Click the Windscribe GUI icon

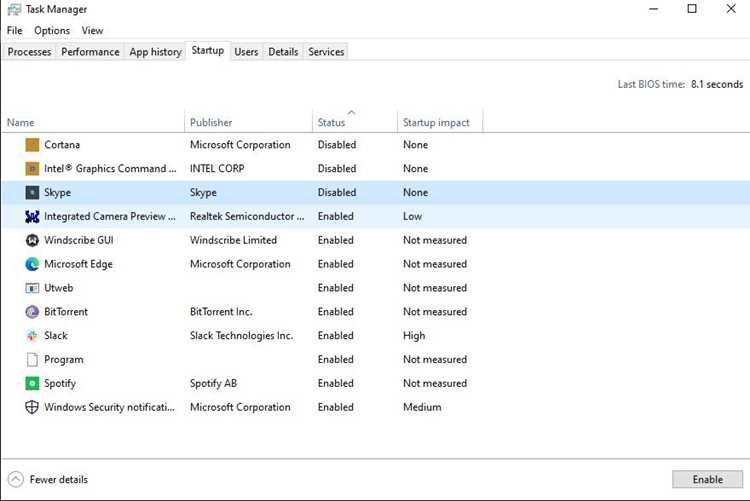pos(32,240)
